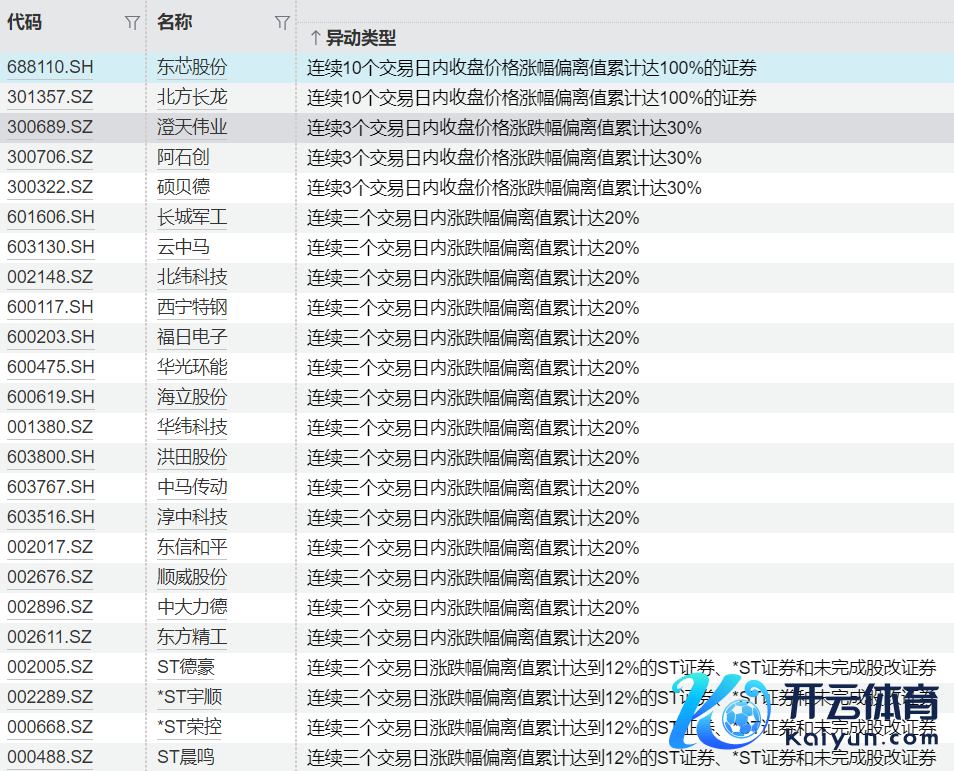
Task: Open stock code 601606.SH
Action: pos(51,218)
